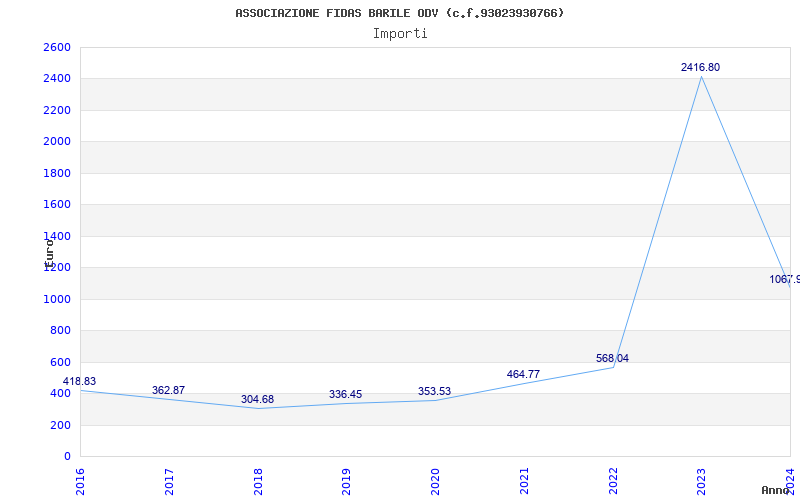
Task: Click the y-axis value 200
Action: [60, 425]
